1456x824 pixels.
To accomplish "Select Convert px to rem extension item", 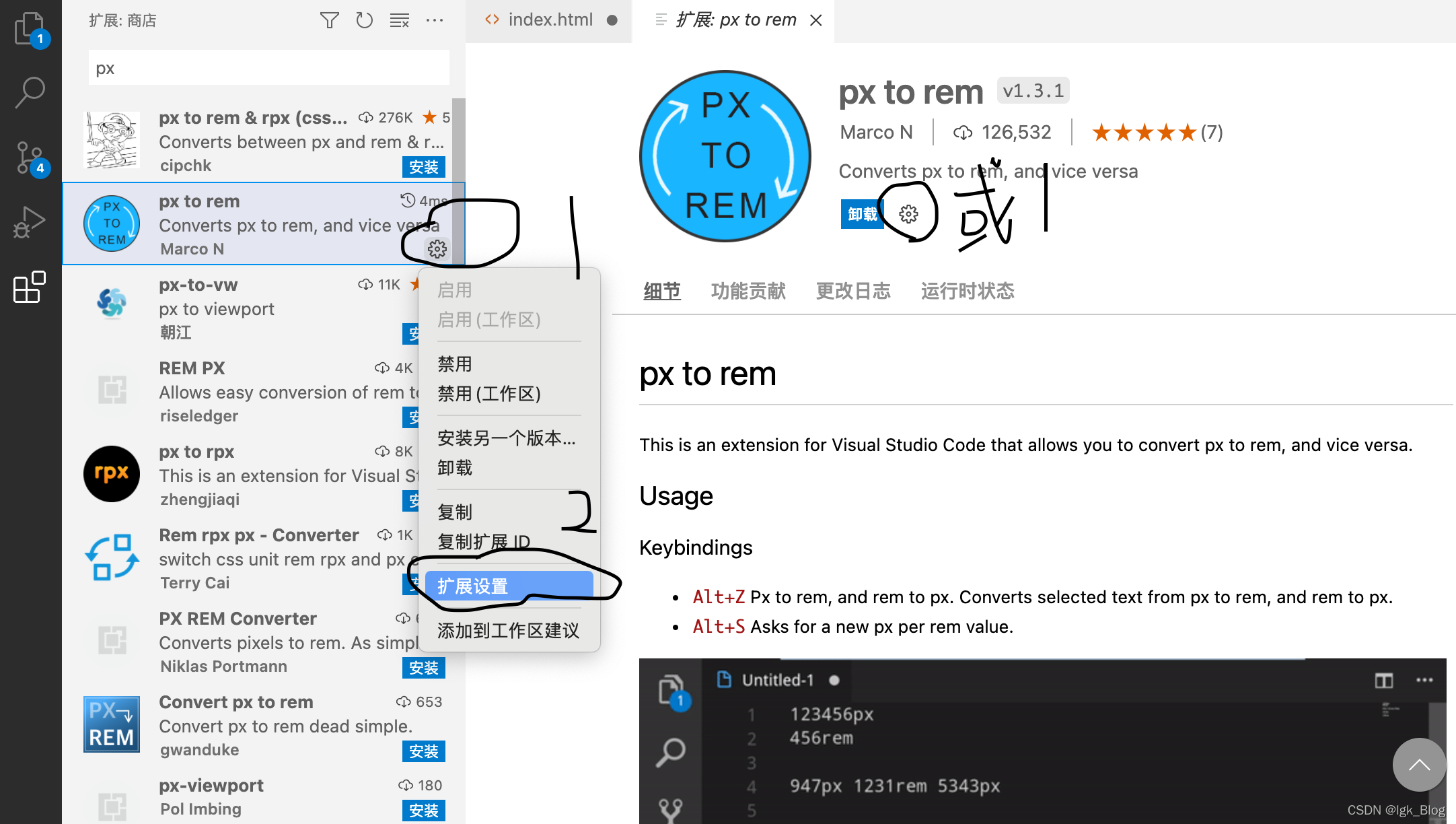I will pyautogui.click(x=258, y=725).
